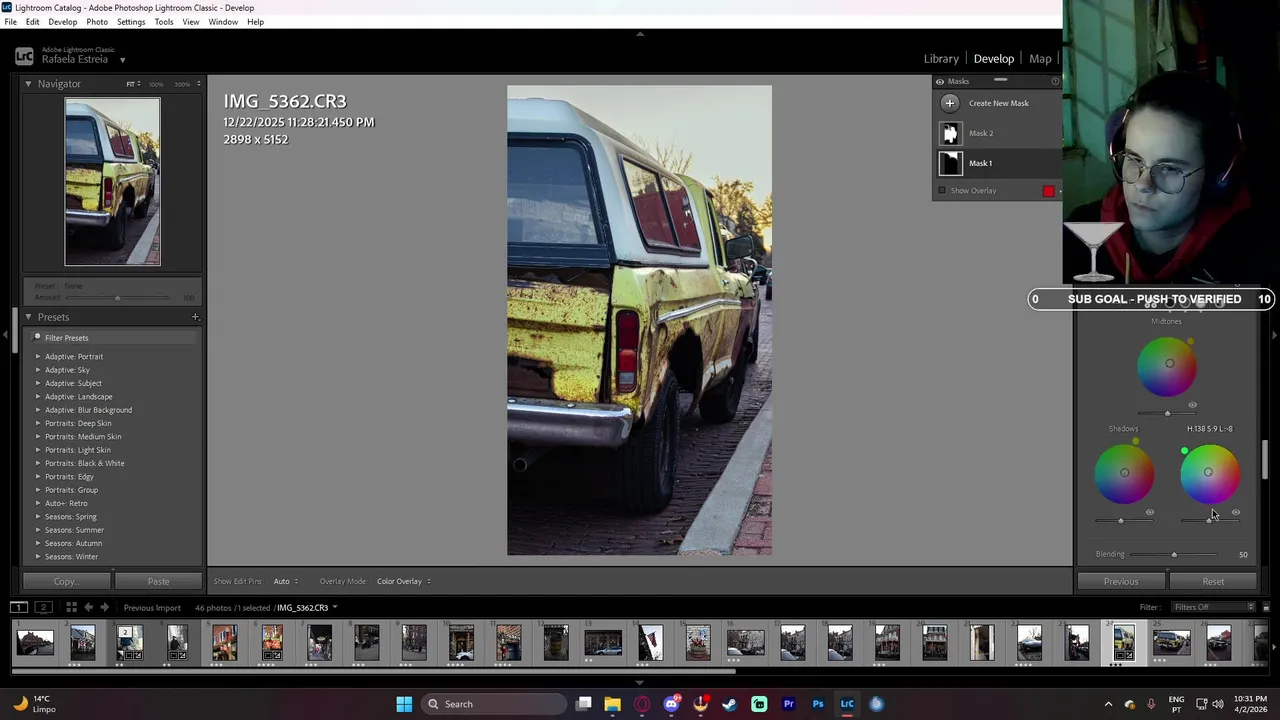Viewport: 1280px width, 720px height.
Task: Open the Tools menu
Action: tap(164, 22)
